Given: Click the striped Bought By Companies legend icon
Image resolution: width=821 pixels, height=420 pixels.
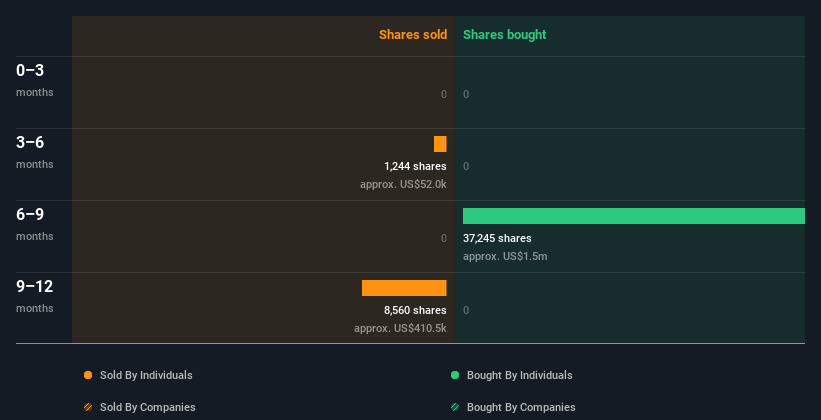Looking at the screenshot, I should point(455,407).
